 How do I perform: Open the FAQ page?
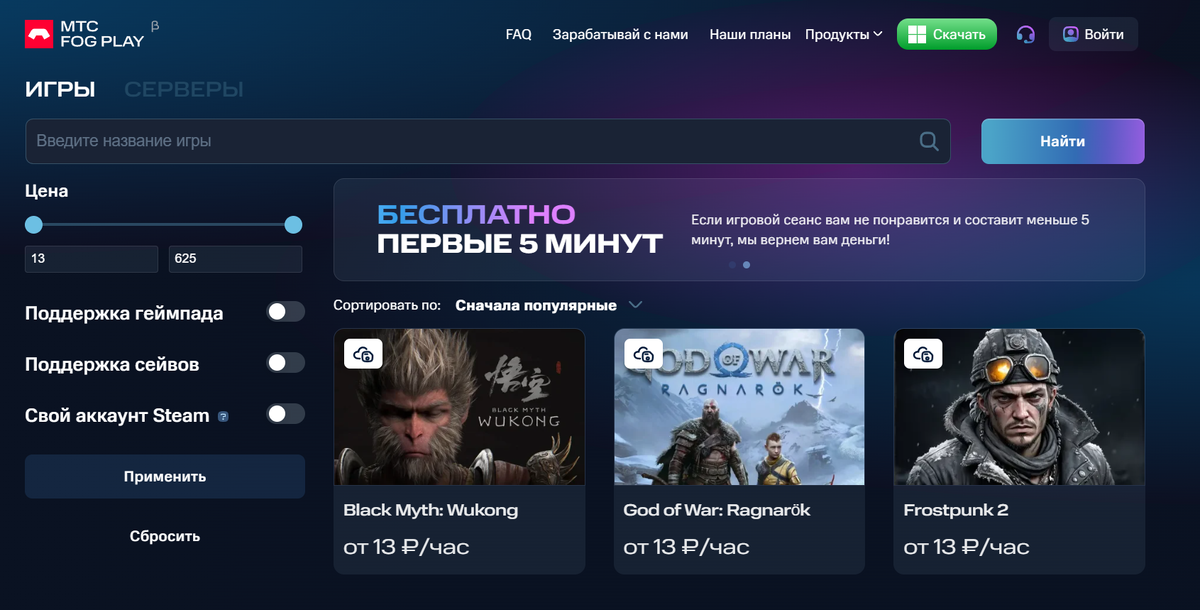[519, 34]
